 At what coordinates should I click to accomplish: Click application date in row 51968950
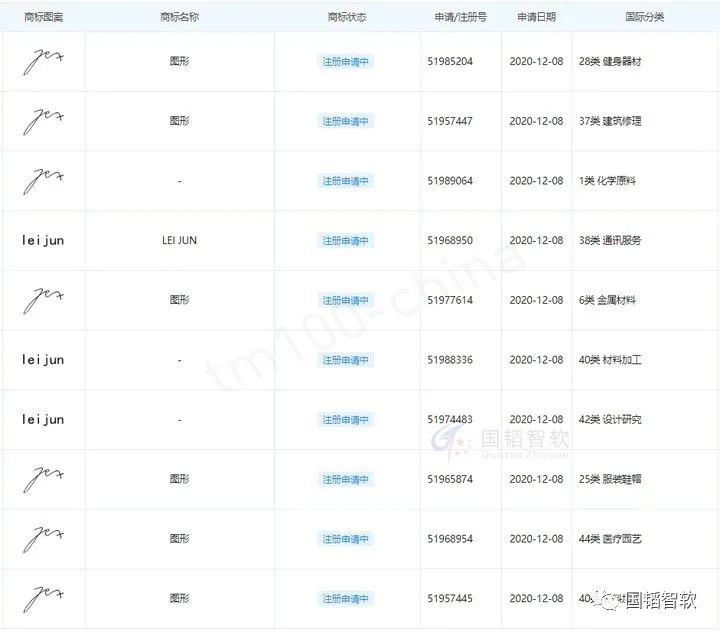[536, 241]
